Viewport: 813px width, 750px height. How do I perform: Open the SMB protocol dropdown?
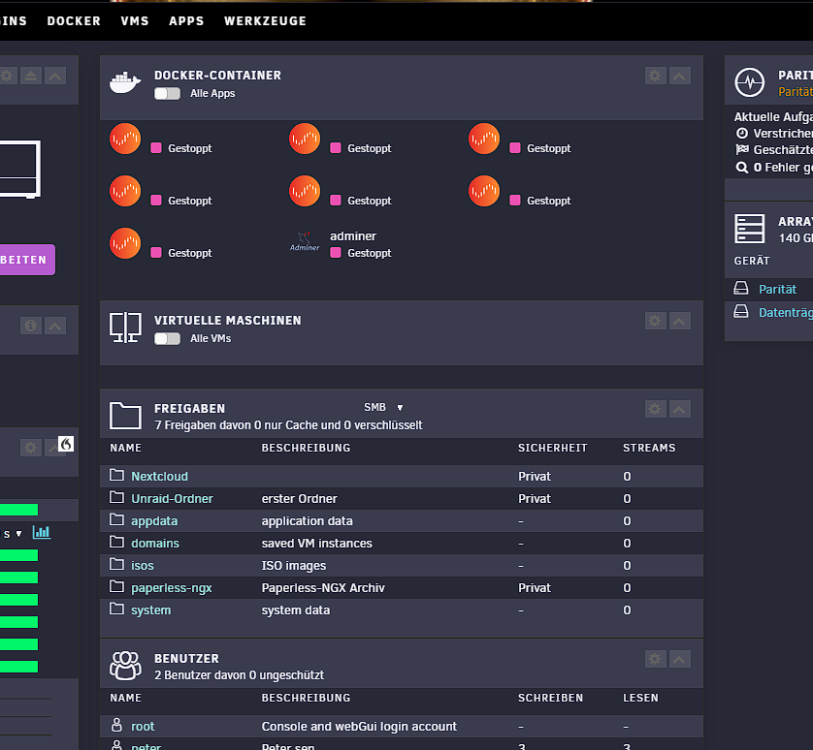(x=384, y=408)
